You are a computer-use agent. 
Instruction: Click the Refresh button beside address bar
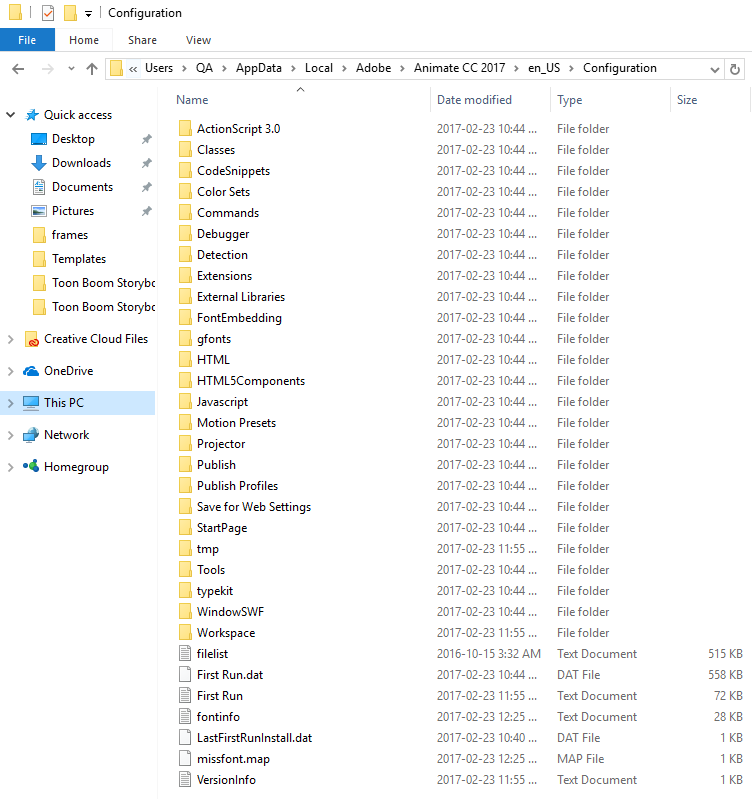point(736,69)
